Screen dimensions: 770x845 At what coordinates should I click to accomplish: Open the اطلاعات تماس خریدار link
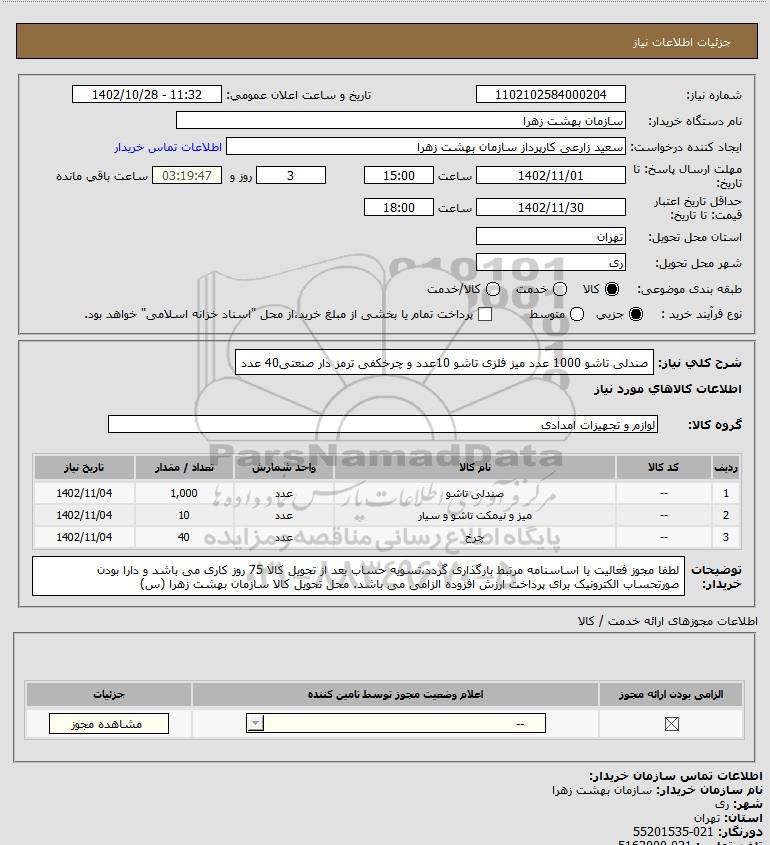click(x=168, y=147)
